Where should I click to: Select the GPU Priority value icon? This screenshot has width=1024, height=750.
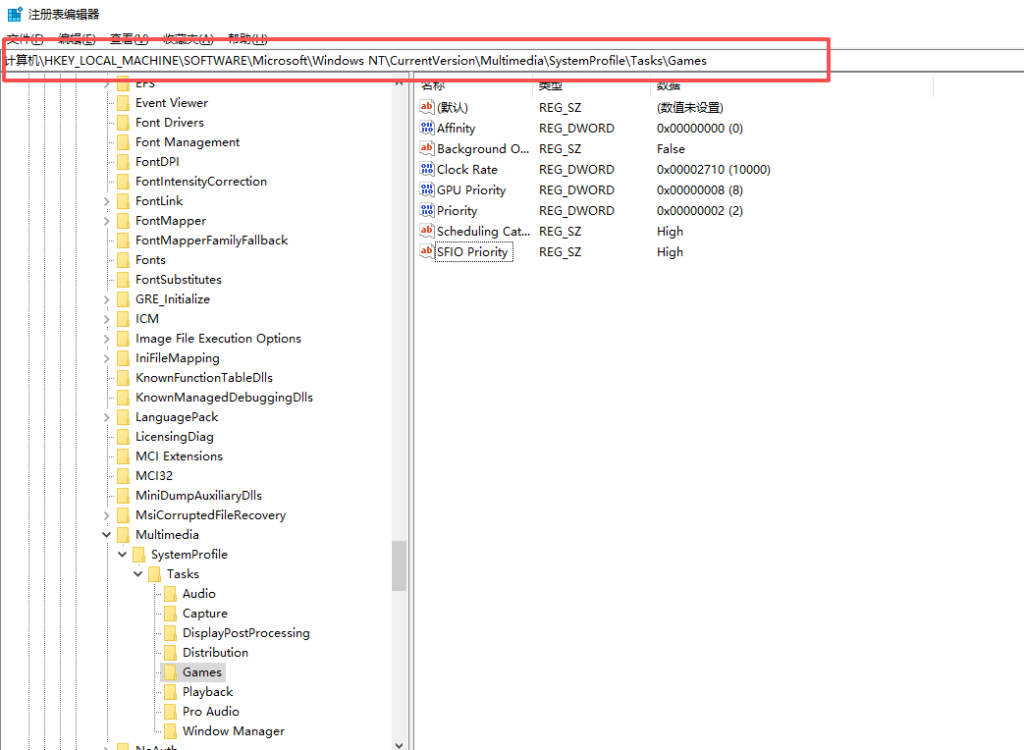[x=427, y=190]
